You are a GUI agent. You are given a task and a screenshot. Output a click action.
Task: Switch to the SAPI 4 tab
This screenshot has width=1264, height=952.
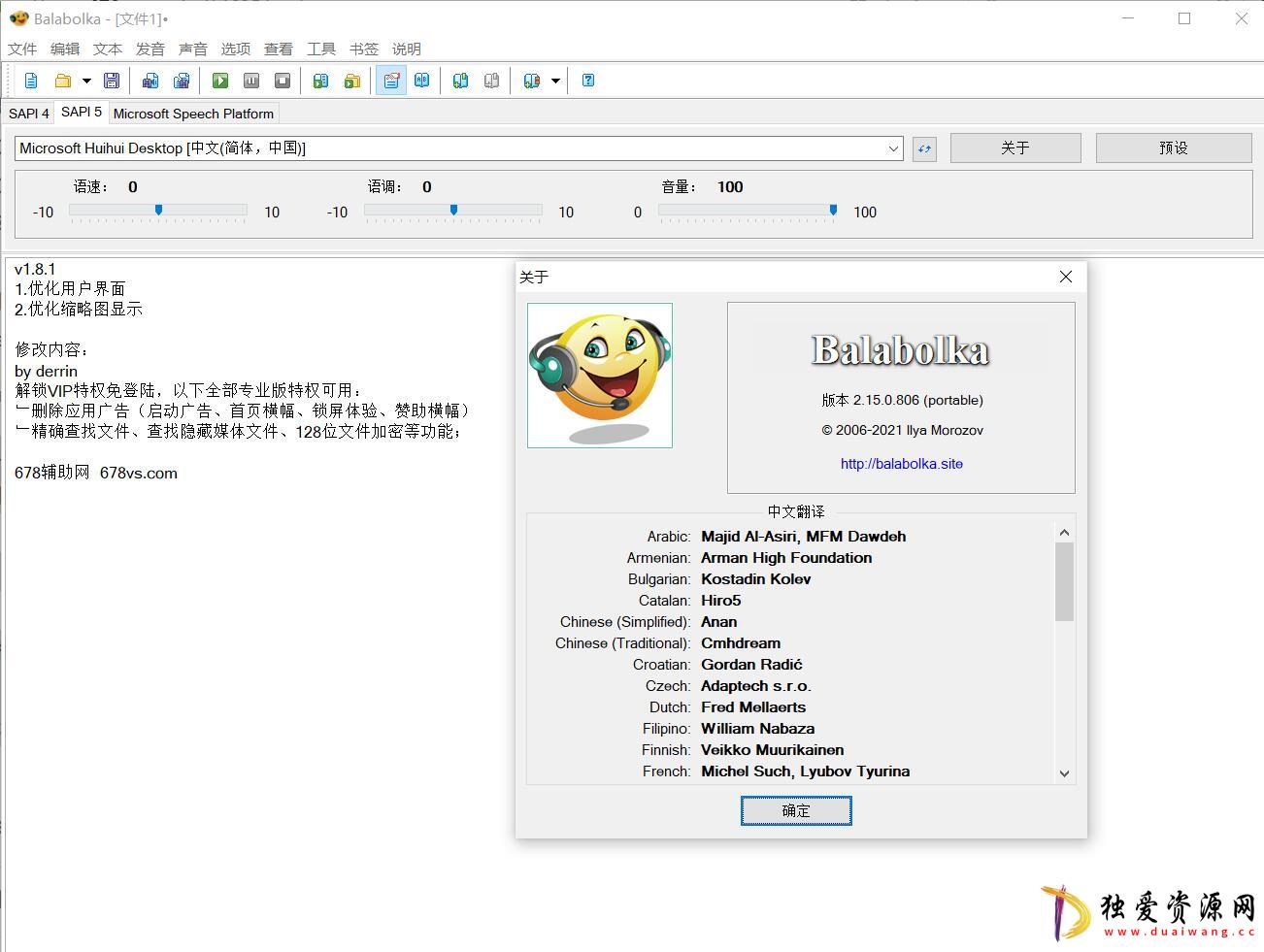[x=28, y=114]
